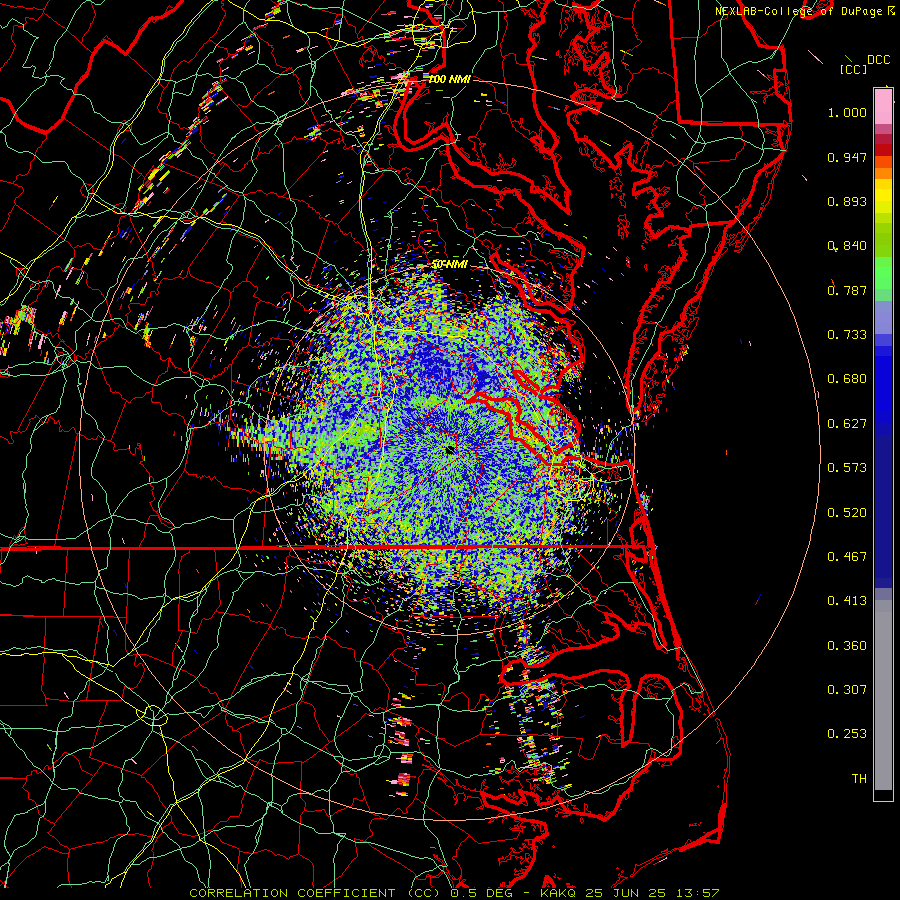900x900 pixels.
Task: Select the 0.680 scale value
Action: tap(847, 379)
